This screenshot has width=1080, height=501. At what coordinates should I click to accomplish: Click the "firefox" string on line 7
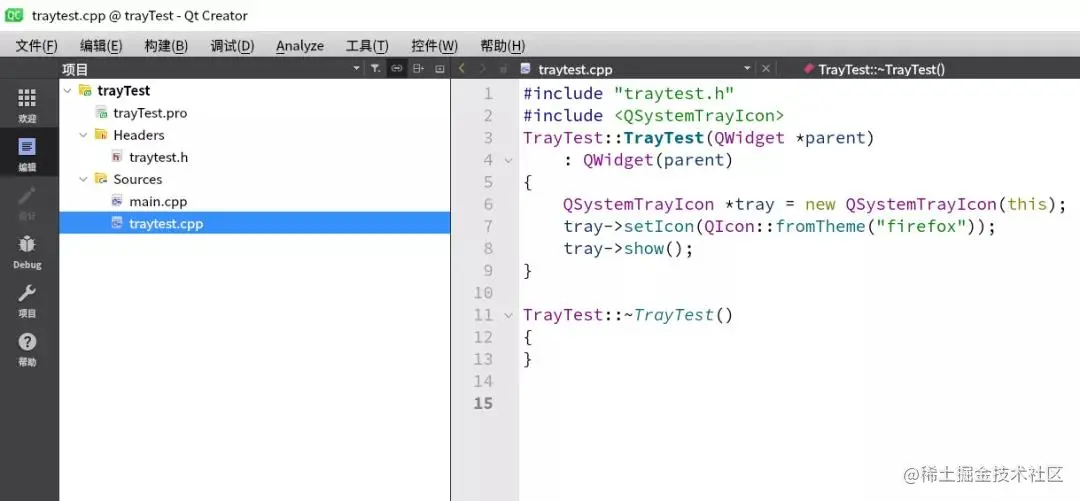point(920,226)
